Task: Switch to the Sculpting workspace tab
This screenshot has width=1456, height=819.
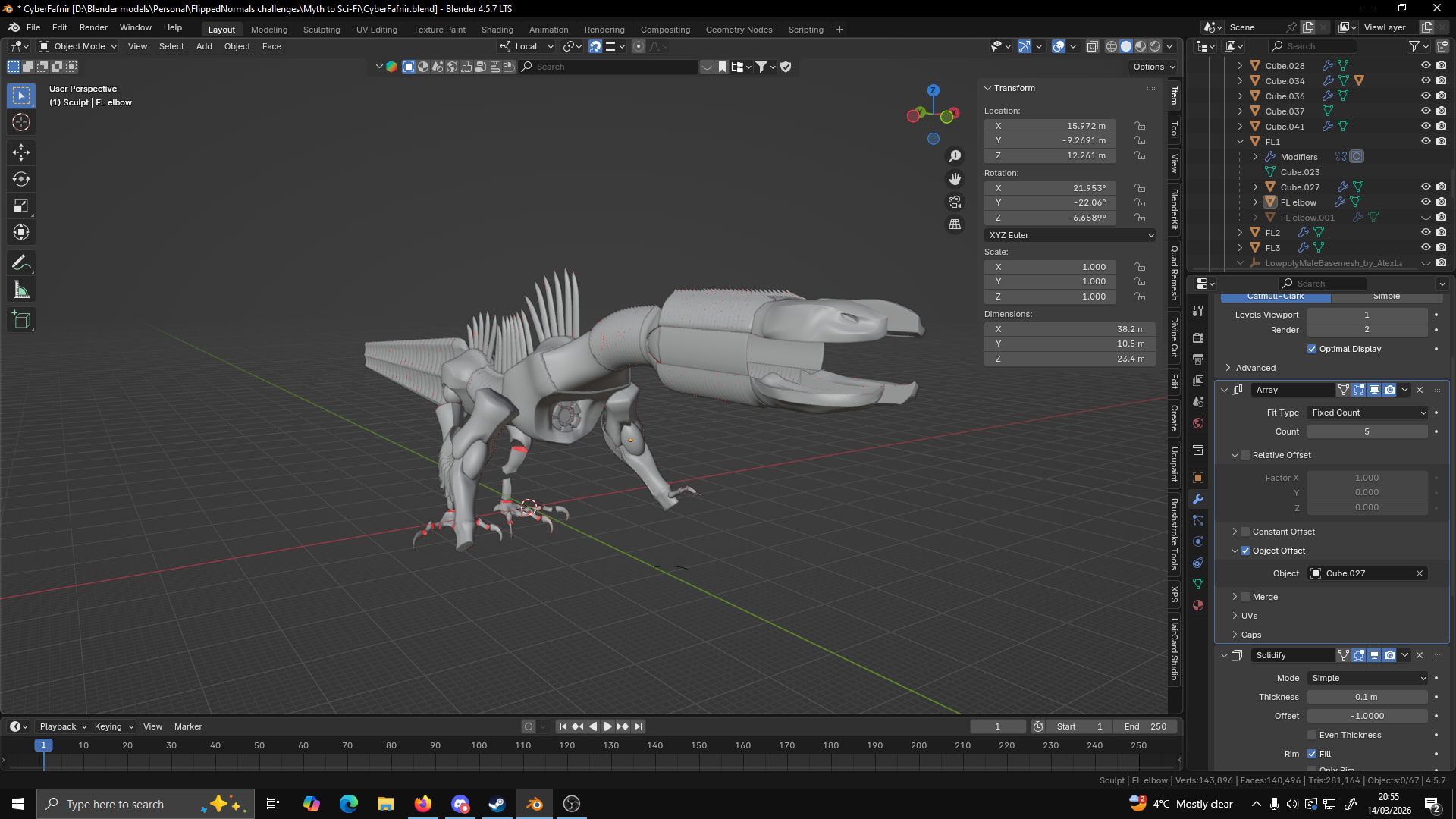Action: pos(322,30)
